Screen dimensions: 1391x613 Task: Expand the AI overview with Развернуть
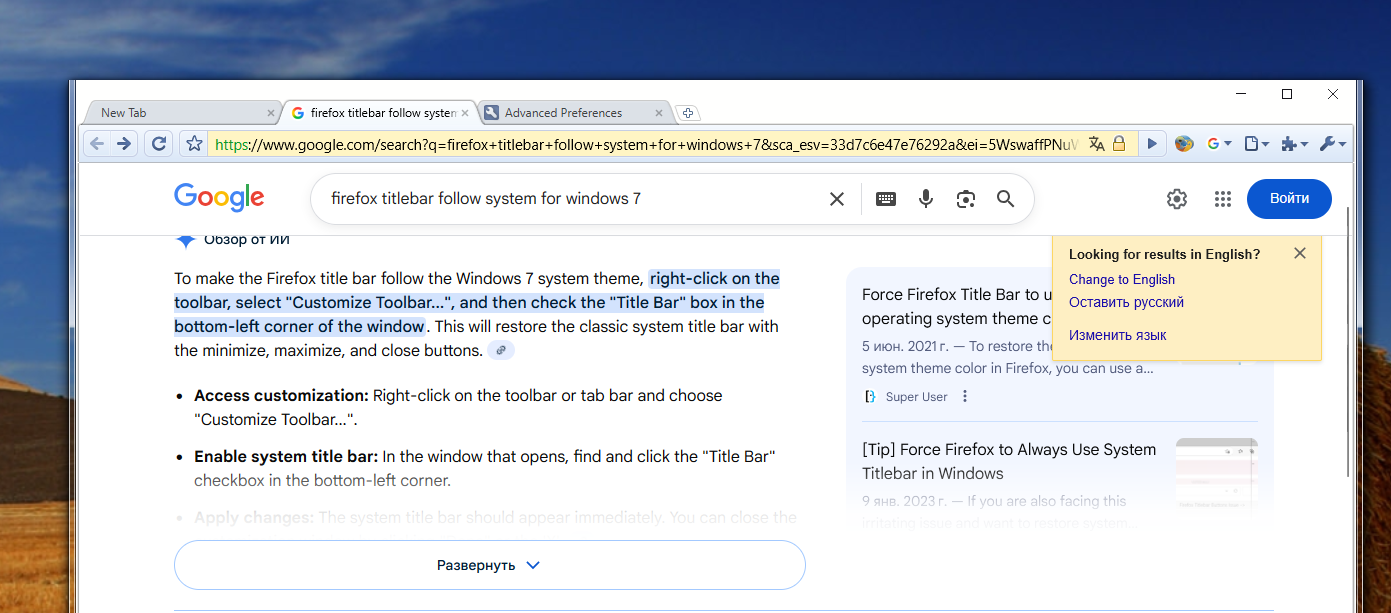click(490, 565)
